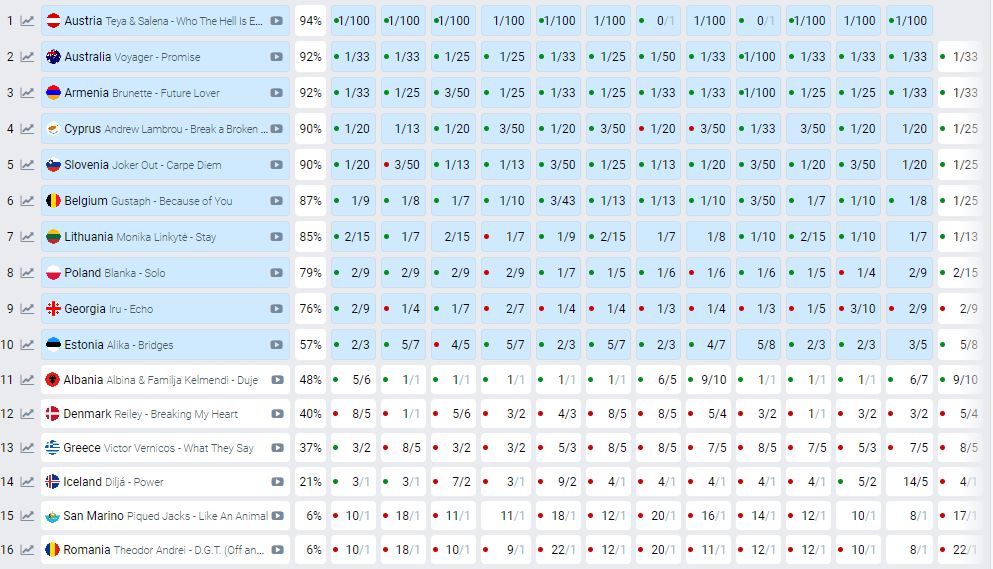Image resolution: width=993 pixels, height=569 pixels.
Task: Open the trend chart icon for Belgium
Action: point(27,201)
